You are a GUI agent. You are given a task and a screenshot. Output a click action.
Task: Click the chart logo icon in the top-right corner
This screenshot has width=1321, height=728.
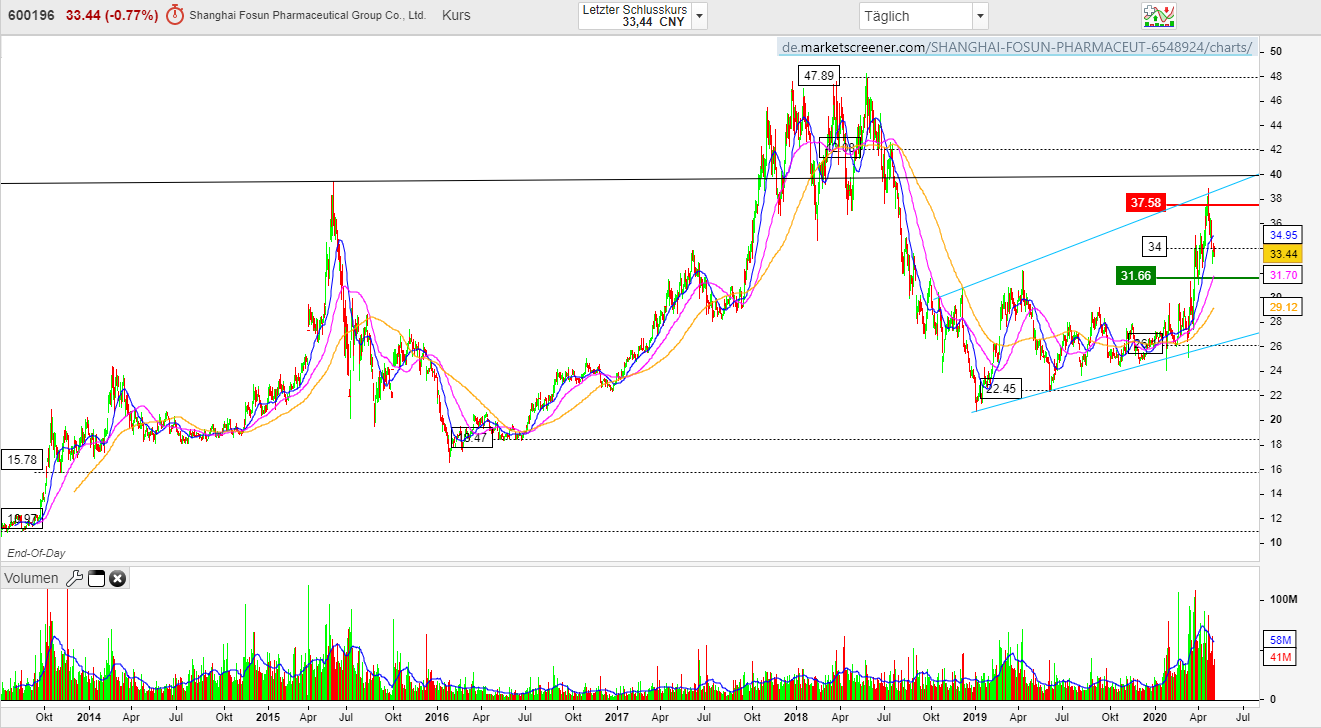tap(1160, 16)
